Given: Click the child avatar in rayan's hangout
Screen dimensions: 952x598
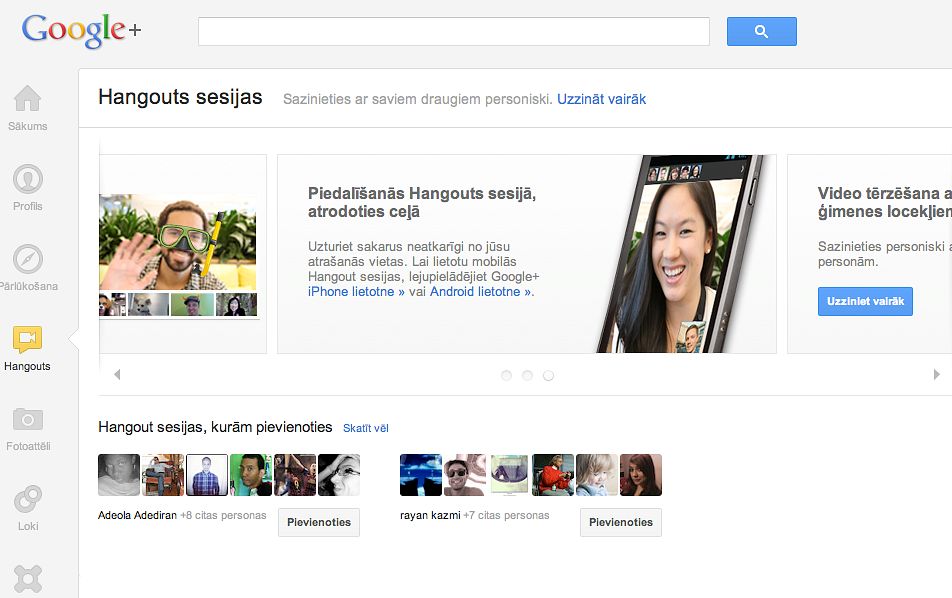Looking at the screenshot, I should [597, 475].
